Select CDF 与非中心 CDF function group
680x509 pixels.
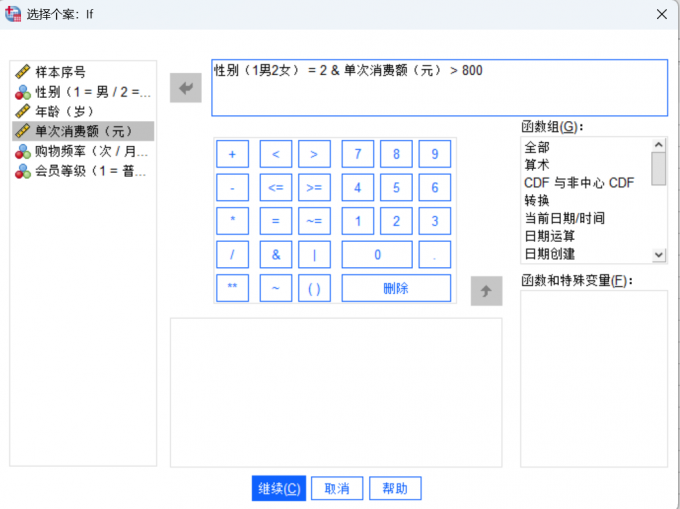[587, 183]
